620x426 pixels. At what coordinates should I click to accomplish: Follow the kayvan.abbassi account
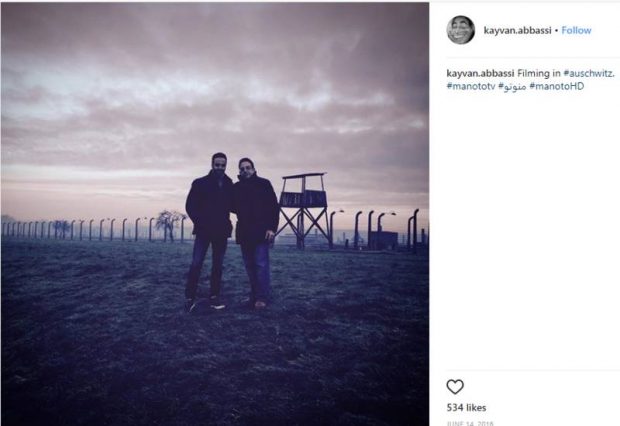click(x=576, y=30)
